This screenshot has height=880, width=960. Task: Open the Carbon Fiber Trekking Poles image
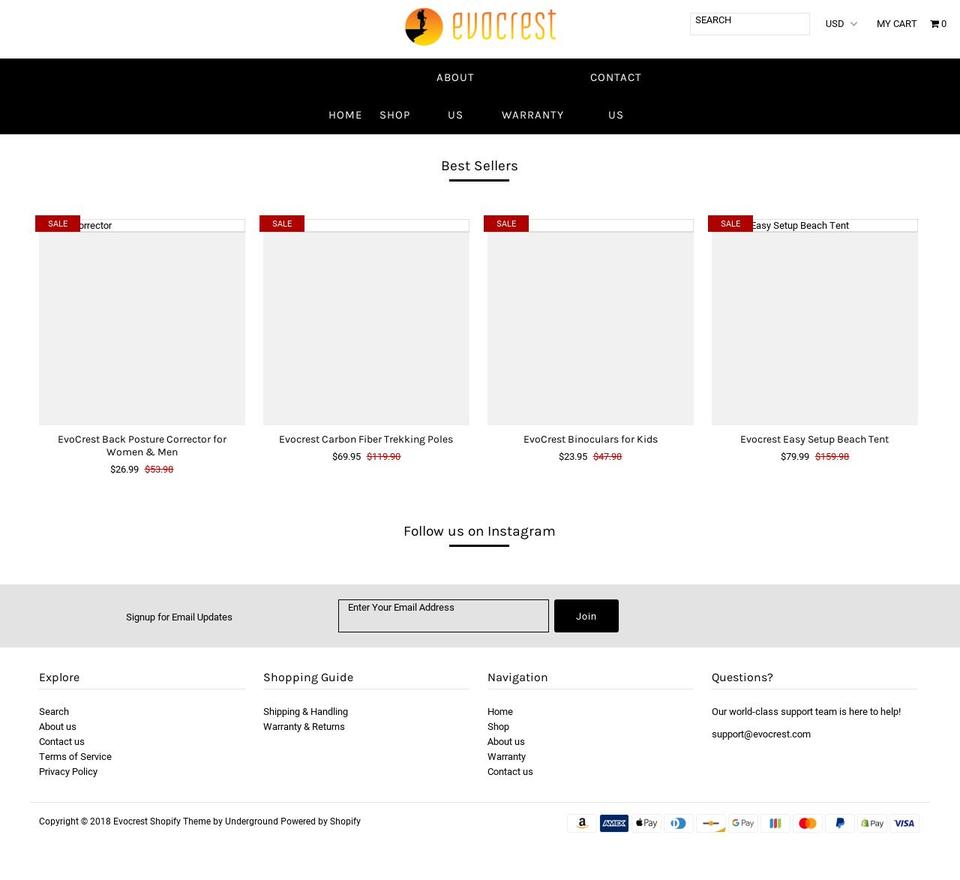pos(366,322)
